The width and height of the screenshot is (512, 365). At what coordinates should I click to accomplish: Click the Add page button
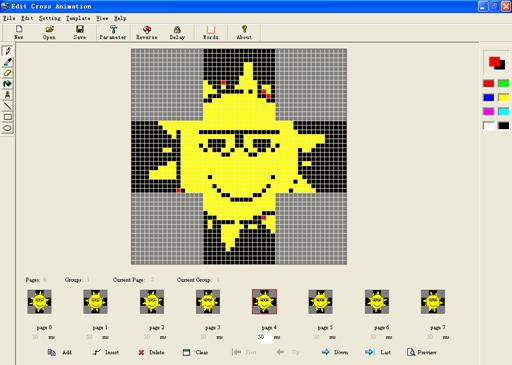60,352
